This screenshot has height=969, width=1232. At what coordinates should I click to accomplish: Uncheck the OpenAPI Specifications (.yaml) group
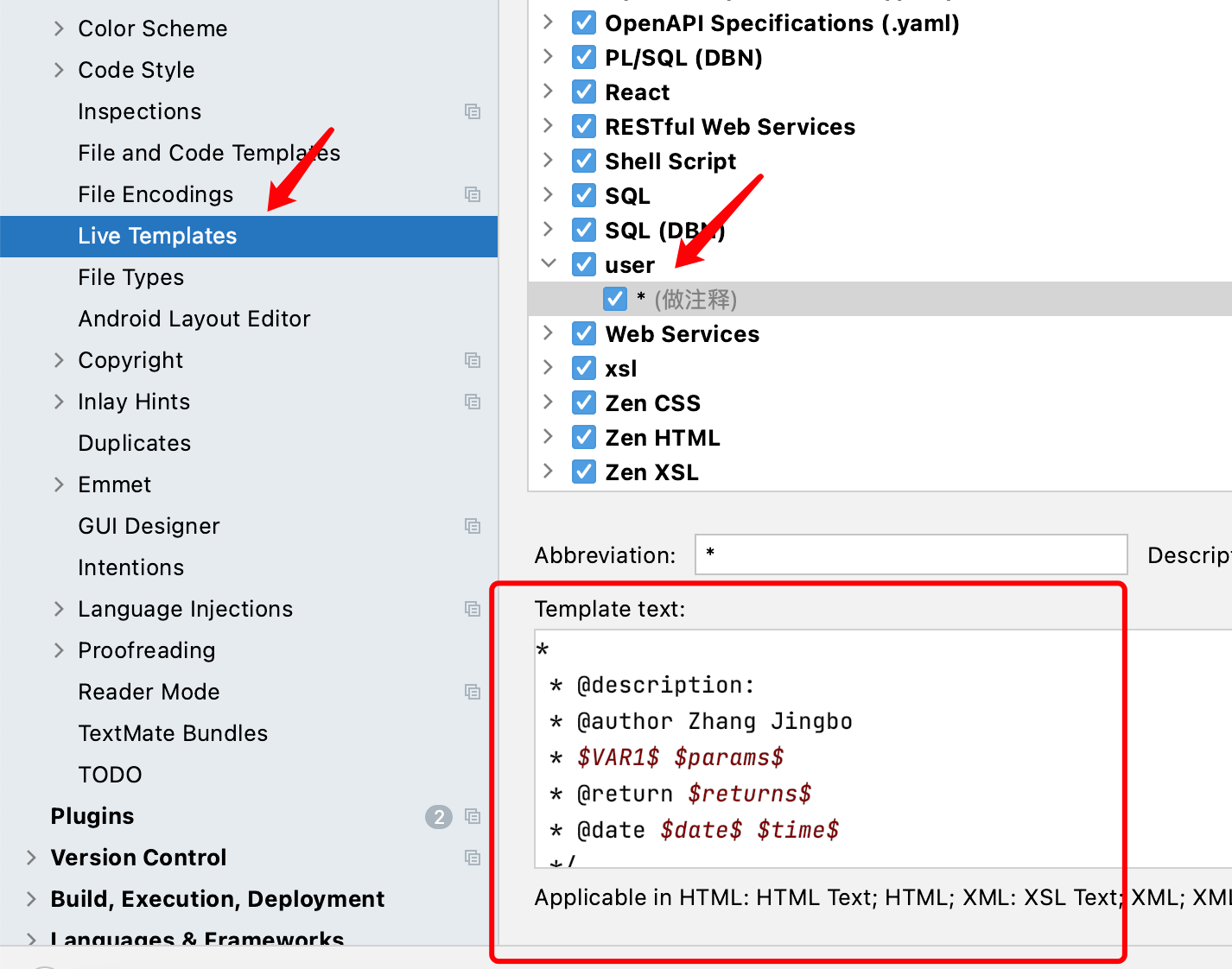click(584, 23)
